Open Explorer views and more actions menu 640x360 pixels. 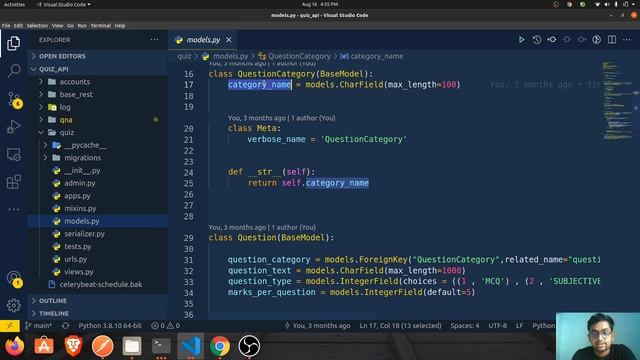tap(154, 40)
